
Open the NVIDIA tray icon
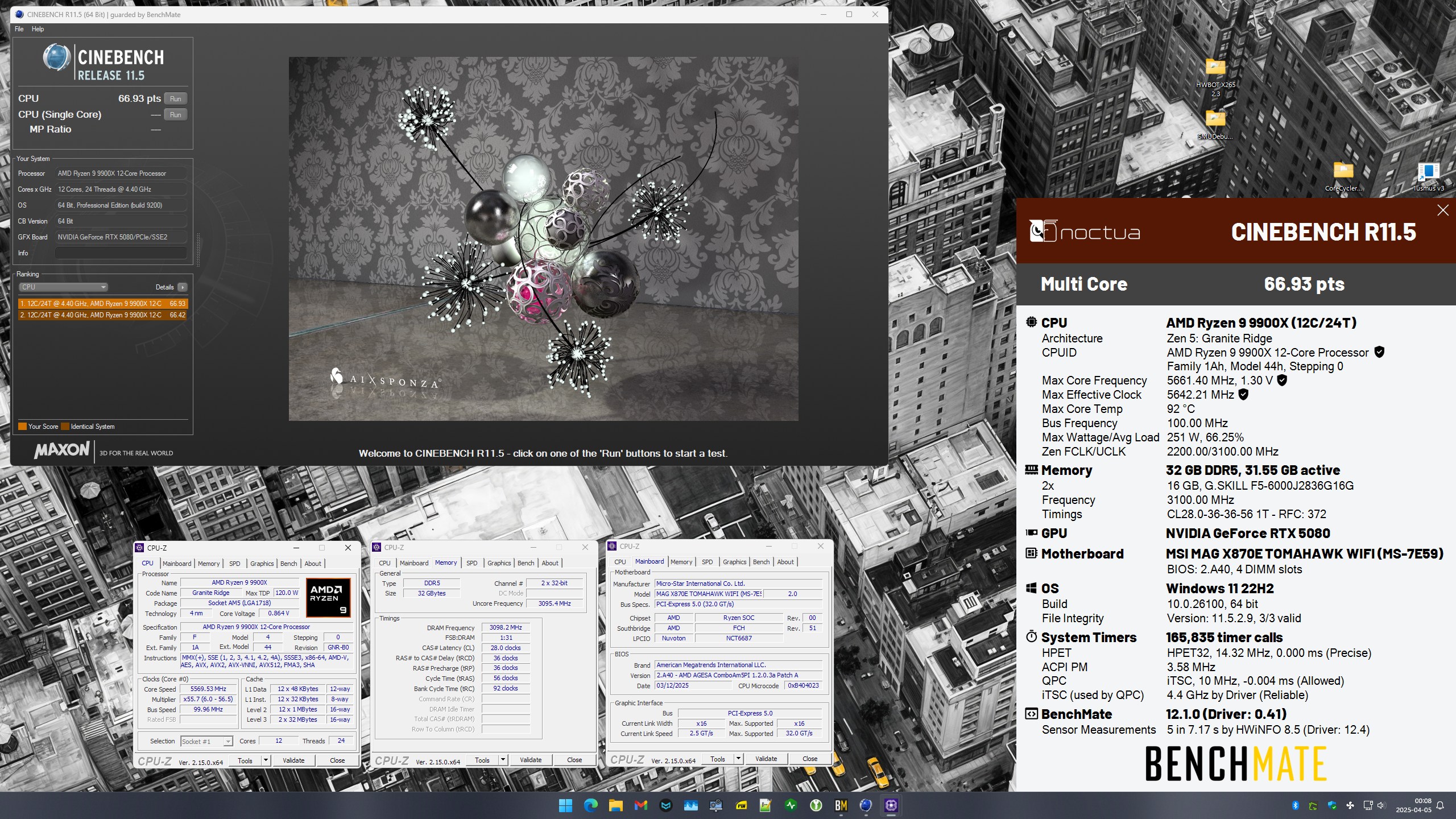1313,805
